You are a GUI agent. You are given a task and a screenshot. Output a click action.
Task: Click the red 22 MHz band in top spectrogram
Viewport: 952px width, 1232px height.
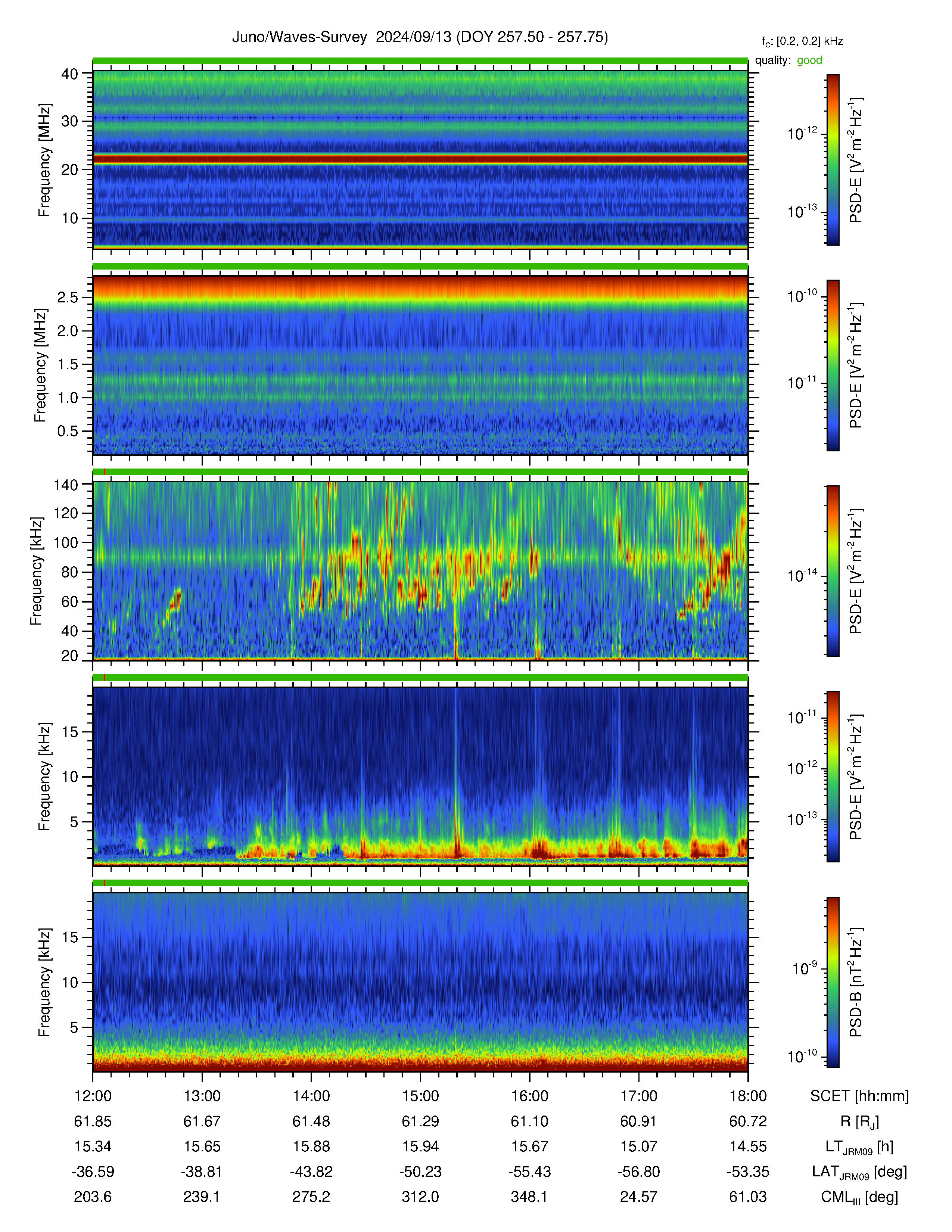pyautogui.click(x=420, y=160)
